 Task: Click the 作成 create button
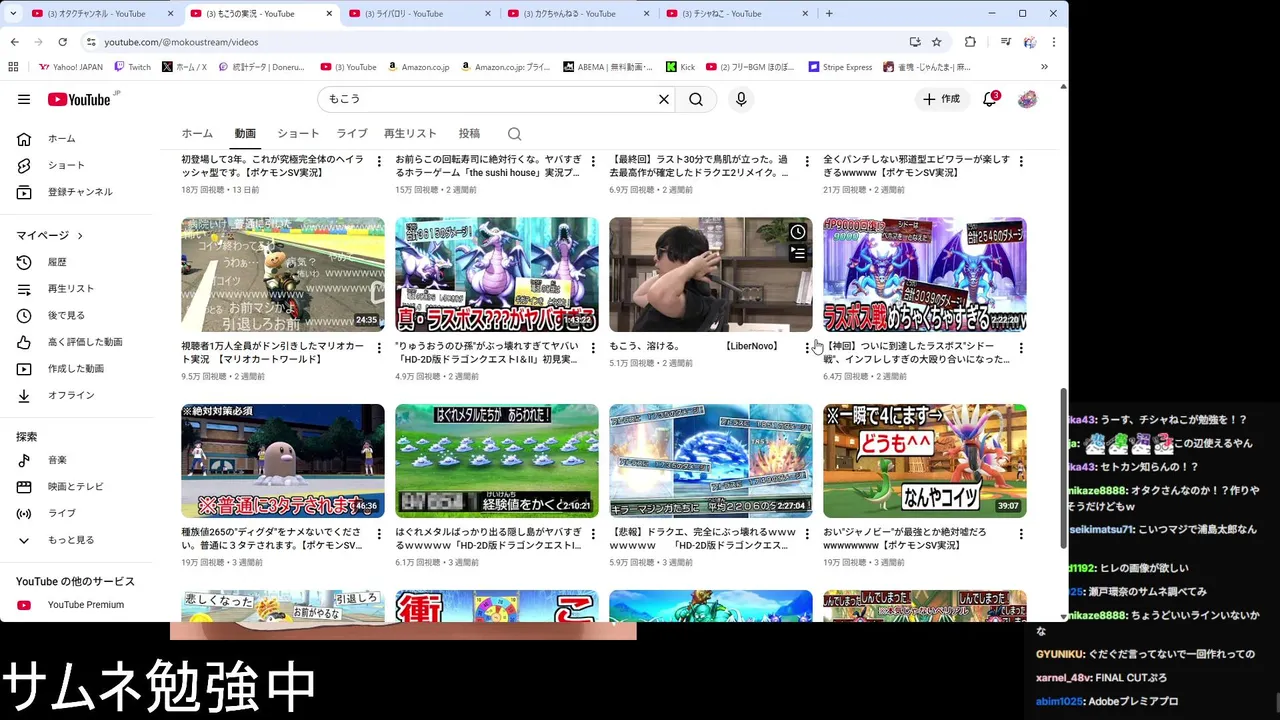(941, 99)
